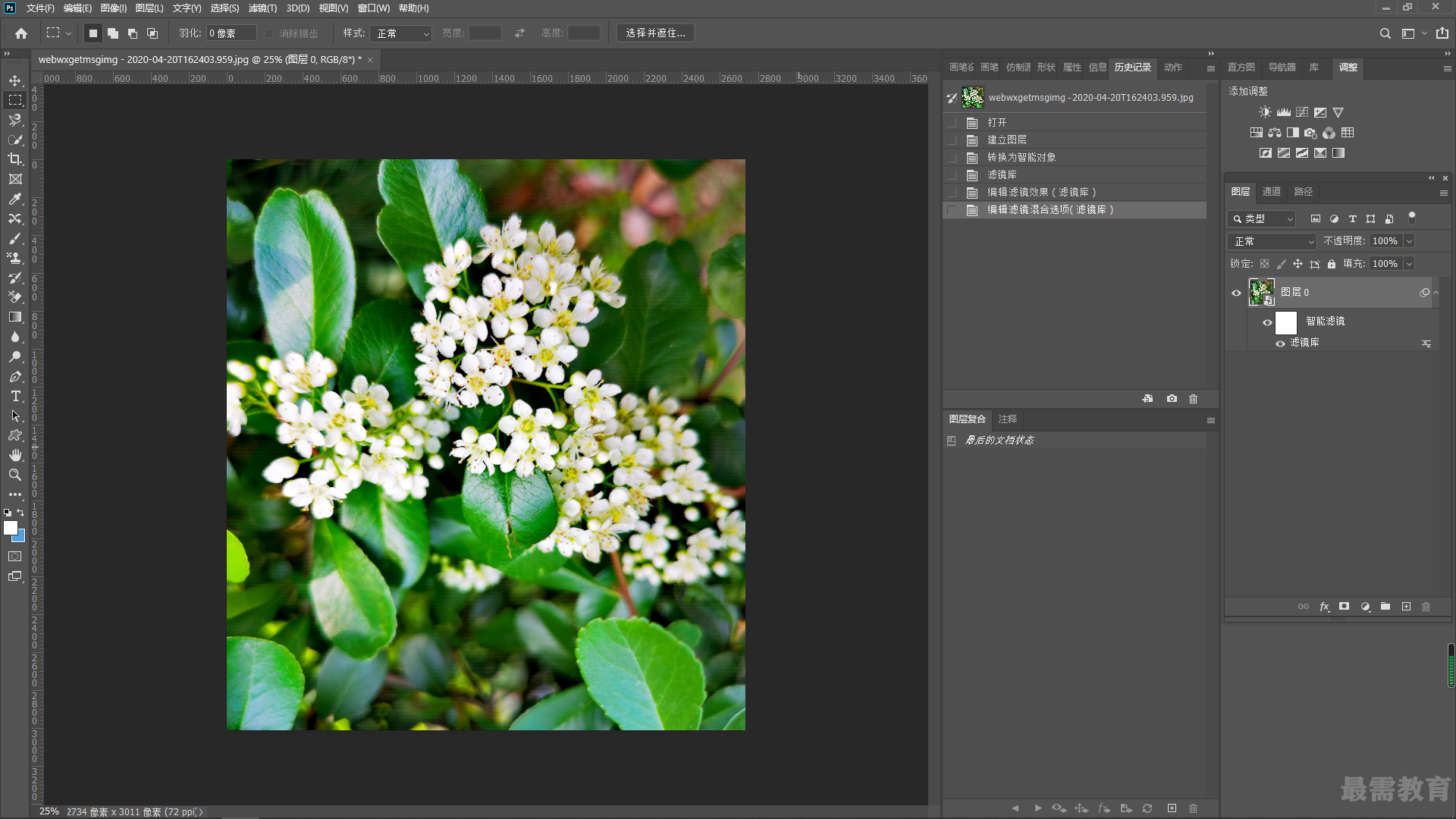Open the 路径 tab

(1304, 192)
